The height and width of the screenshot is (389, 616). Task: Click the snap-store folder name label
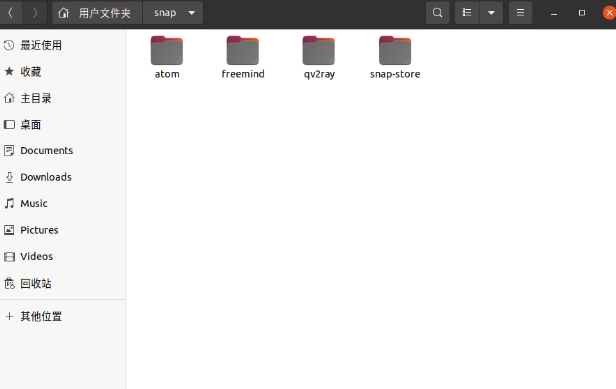395,74
